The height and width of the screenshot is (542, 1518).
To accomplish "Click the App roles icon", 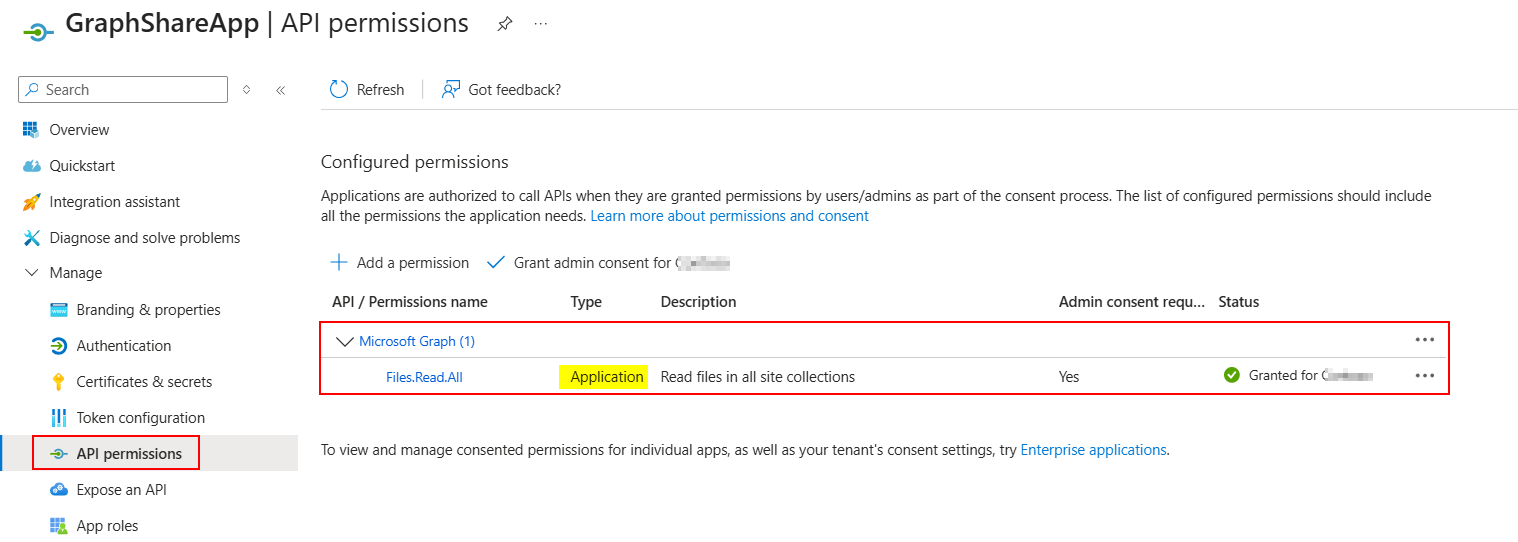I will point(58,526).
